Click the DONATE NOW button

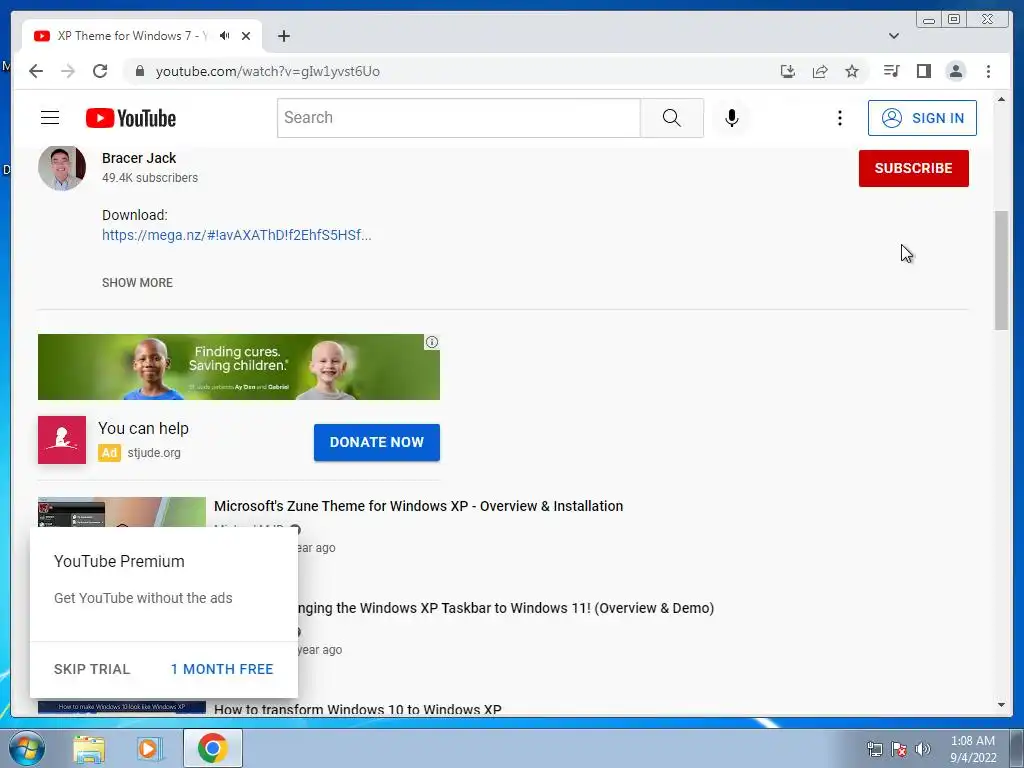pos(376,442)
